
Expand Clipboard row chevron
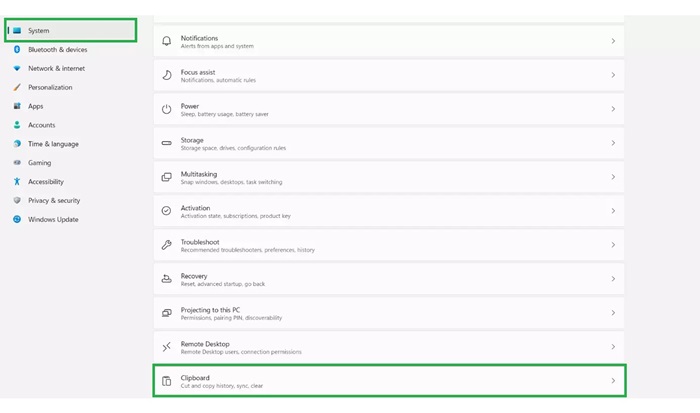[613, 381]
